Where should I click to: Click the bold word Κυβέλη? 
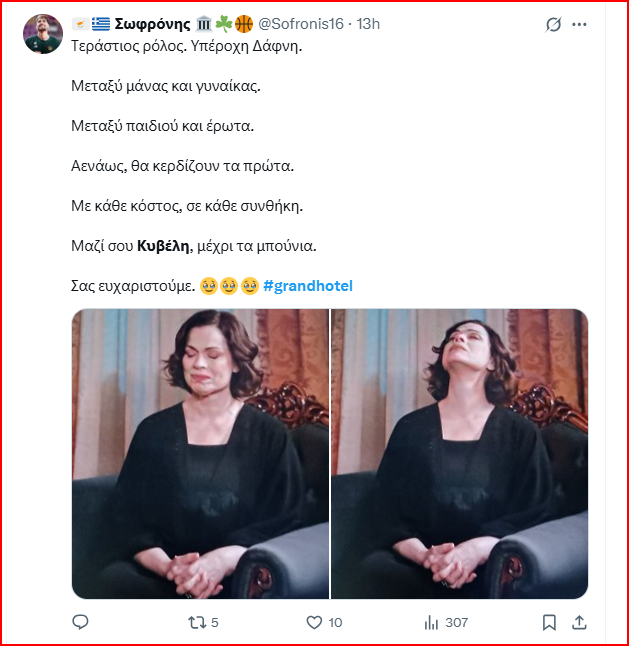click(x=163, y=246)
